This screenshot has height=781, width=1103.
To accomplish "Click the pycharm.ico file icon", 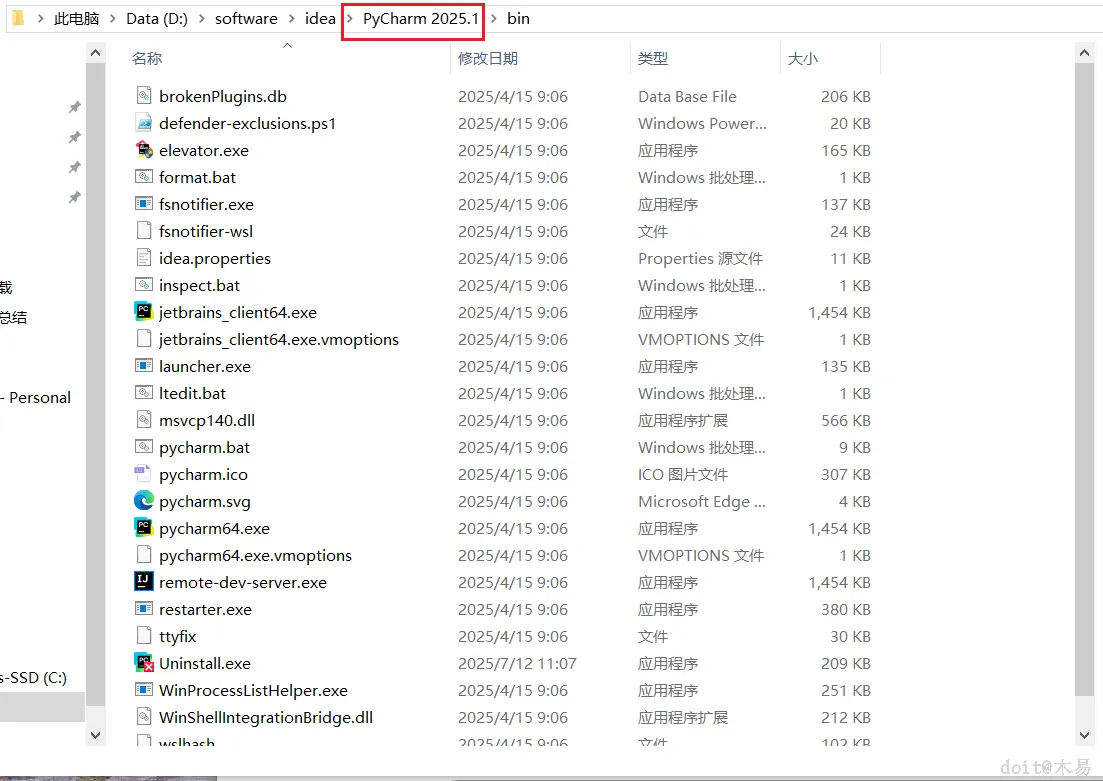I will click(144, 474).
